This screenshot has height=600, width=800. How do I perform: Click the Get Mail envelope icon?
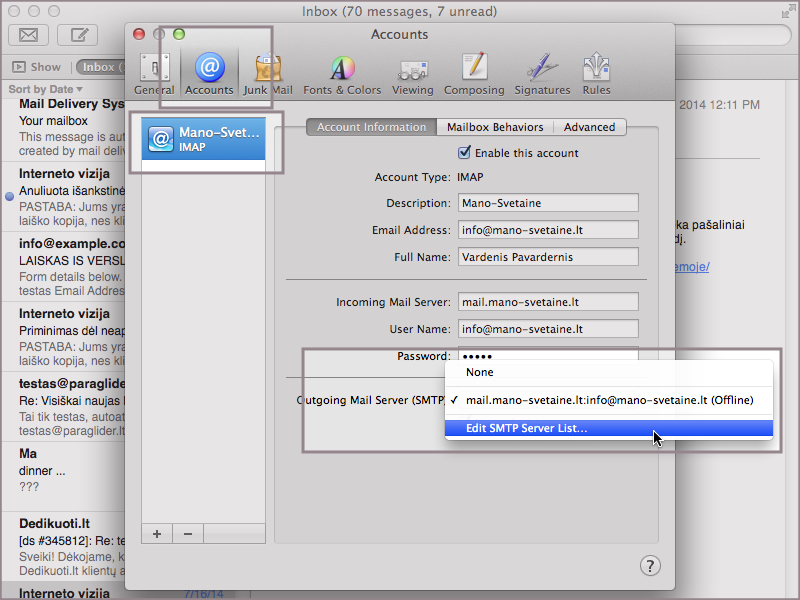tap(28, 35)
